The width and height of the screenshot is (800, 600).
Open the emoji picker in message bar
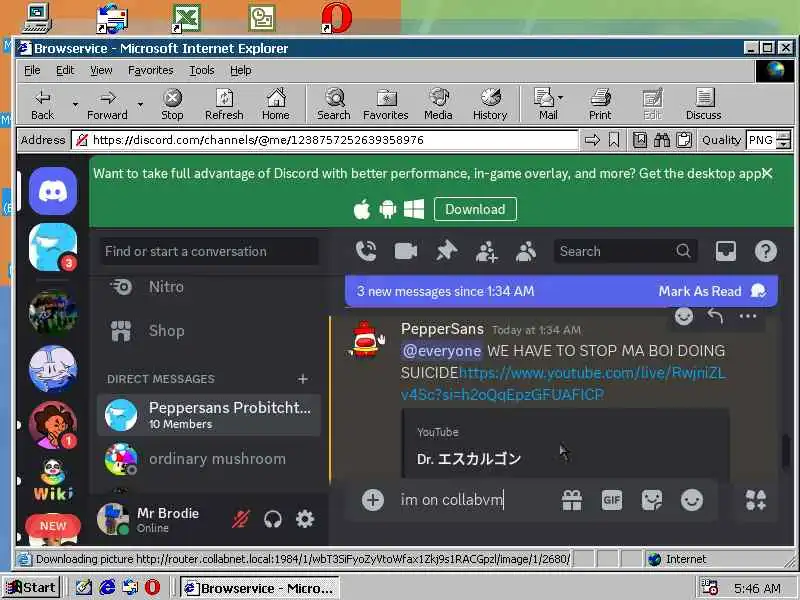tap(691, 500)
